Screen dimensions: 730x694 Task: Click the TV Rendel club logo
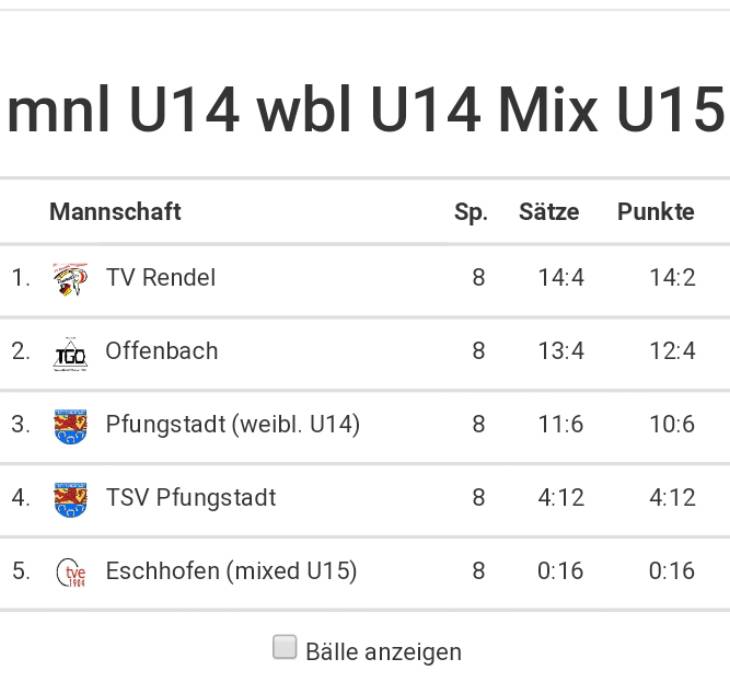tap(70, 278)
